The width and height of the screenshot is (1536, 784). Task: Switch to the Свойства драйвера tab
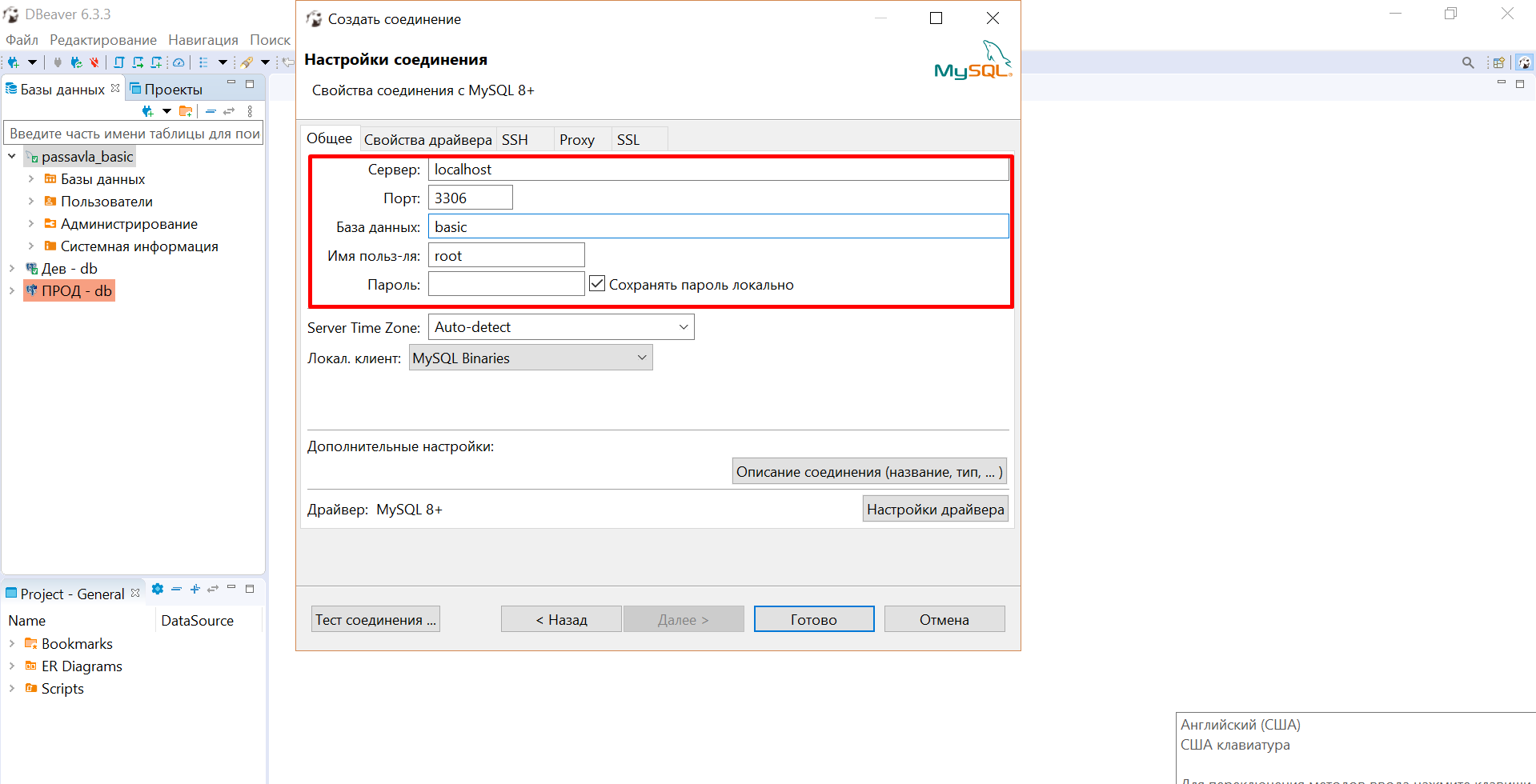428,140
